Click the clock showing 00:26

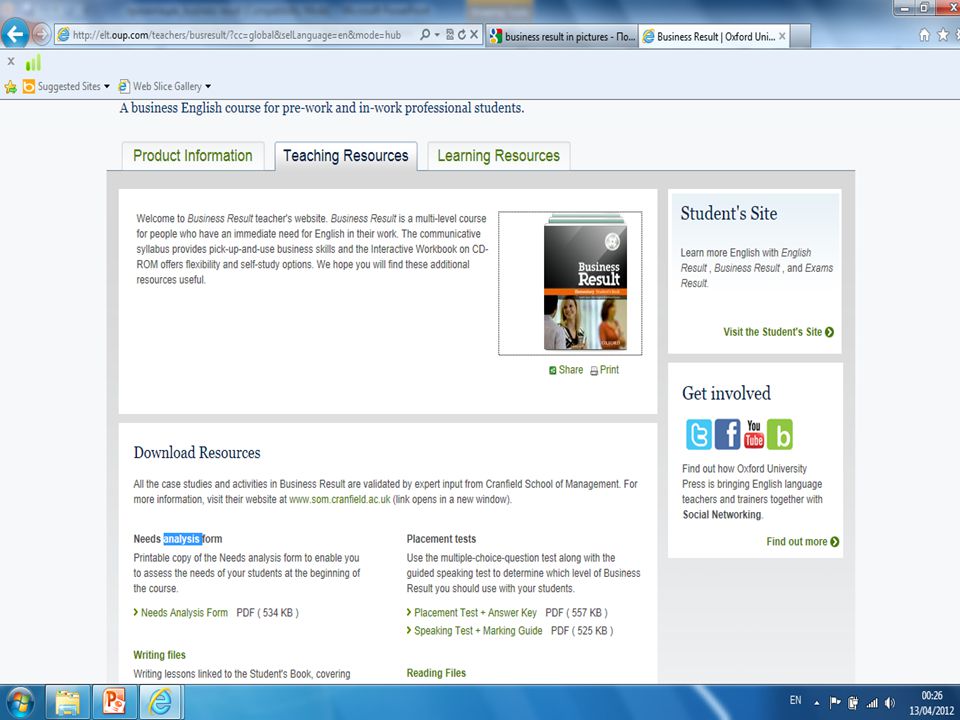[932, 696]
